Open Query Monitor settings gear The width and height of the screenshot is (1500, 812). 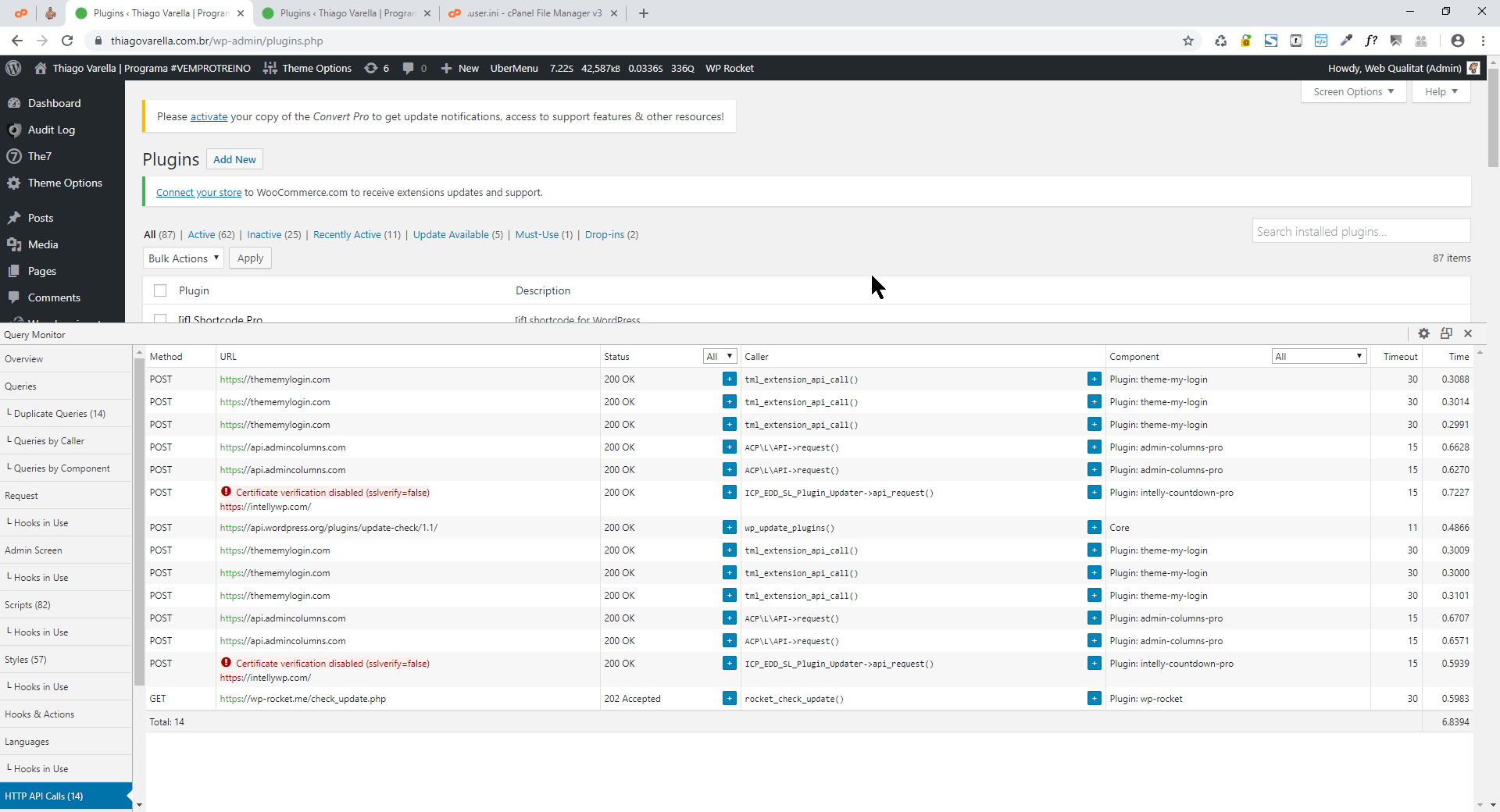1423,333
